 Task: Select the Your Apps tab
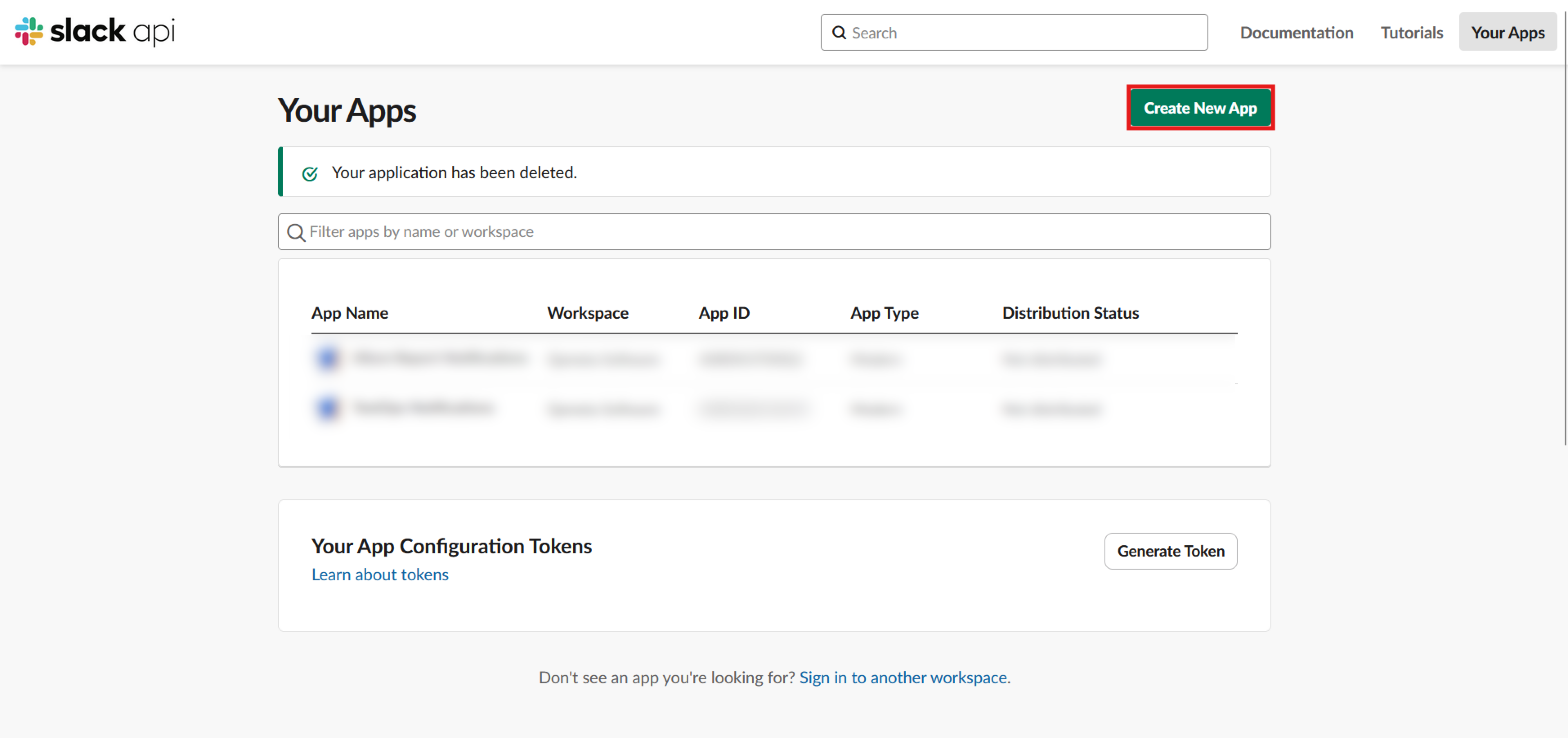coord(1507,33)
